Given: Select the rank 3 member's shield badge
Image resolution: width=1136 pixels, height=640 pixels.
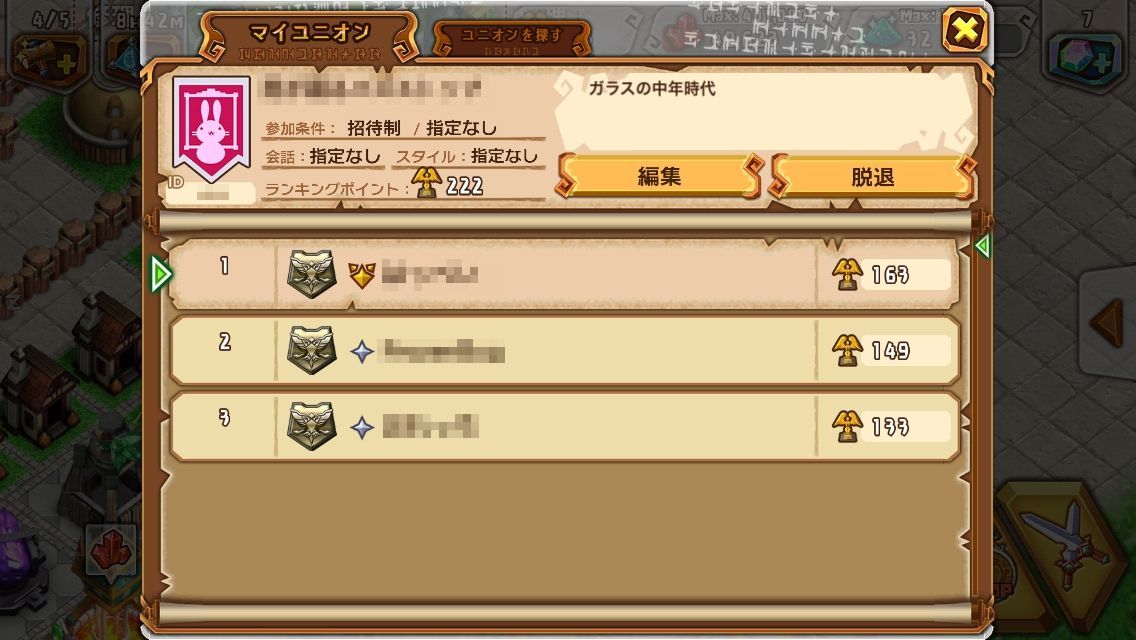Looking at the screenshot, I should tap(312, 426).
